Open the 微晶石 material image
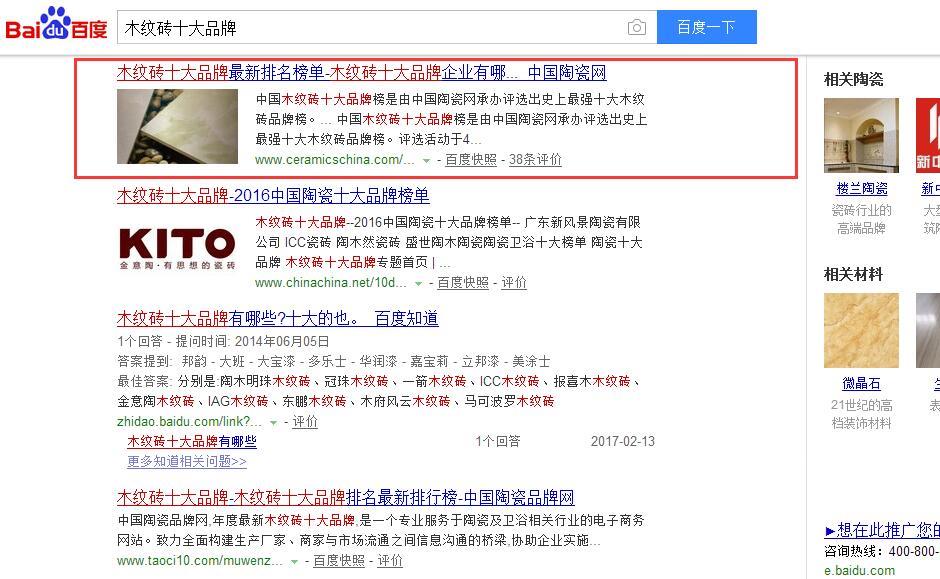 coord(861,330)
